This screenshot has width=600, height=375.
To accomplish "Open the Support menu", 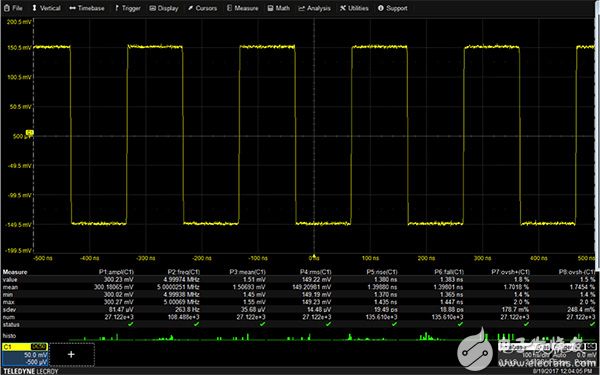I will point(393,8).
